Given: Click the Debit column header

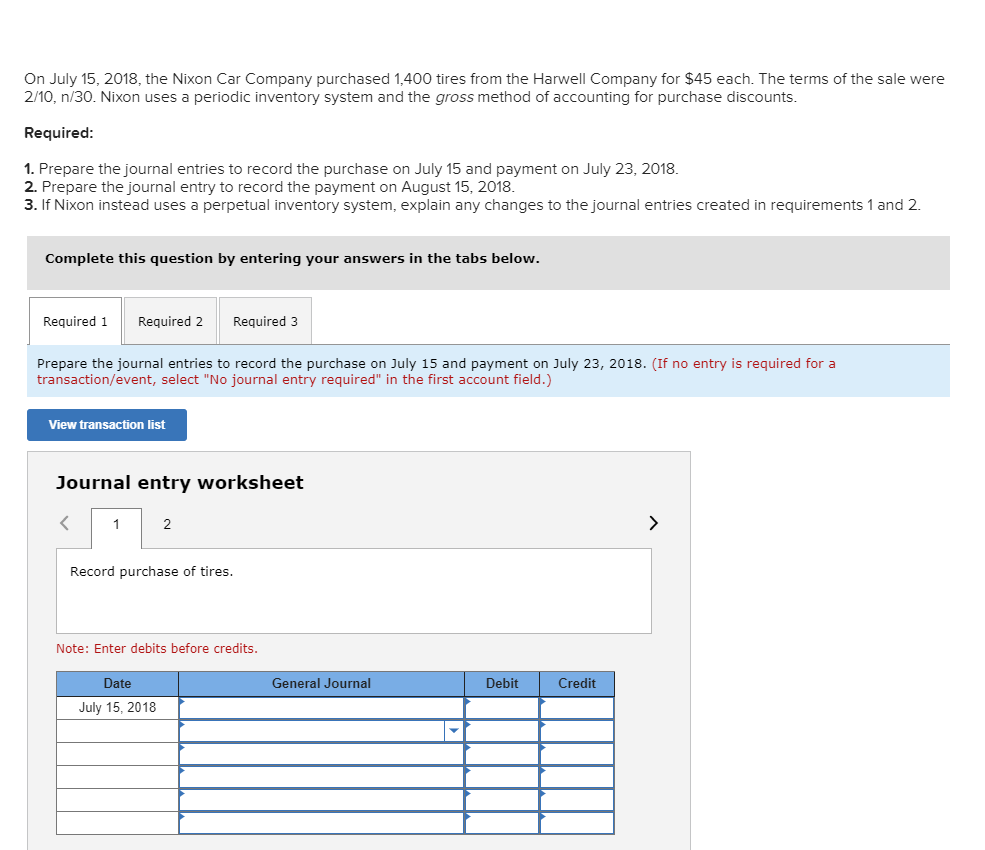Looking at the screenshot, I should [x=501, y=683].
